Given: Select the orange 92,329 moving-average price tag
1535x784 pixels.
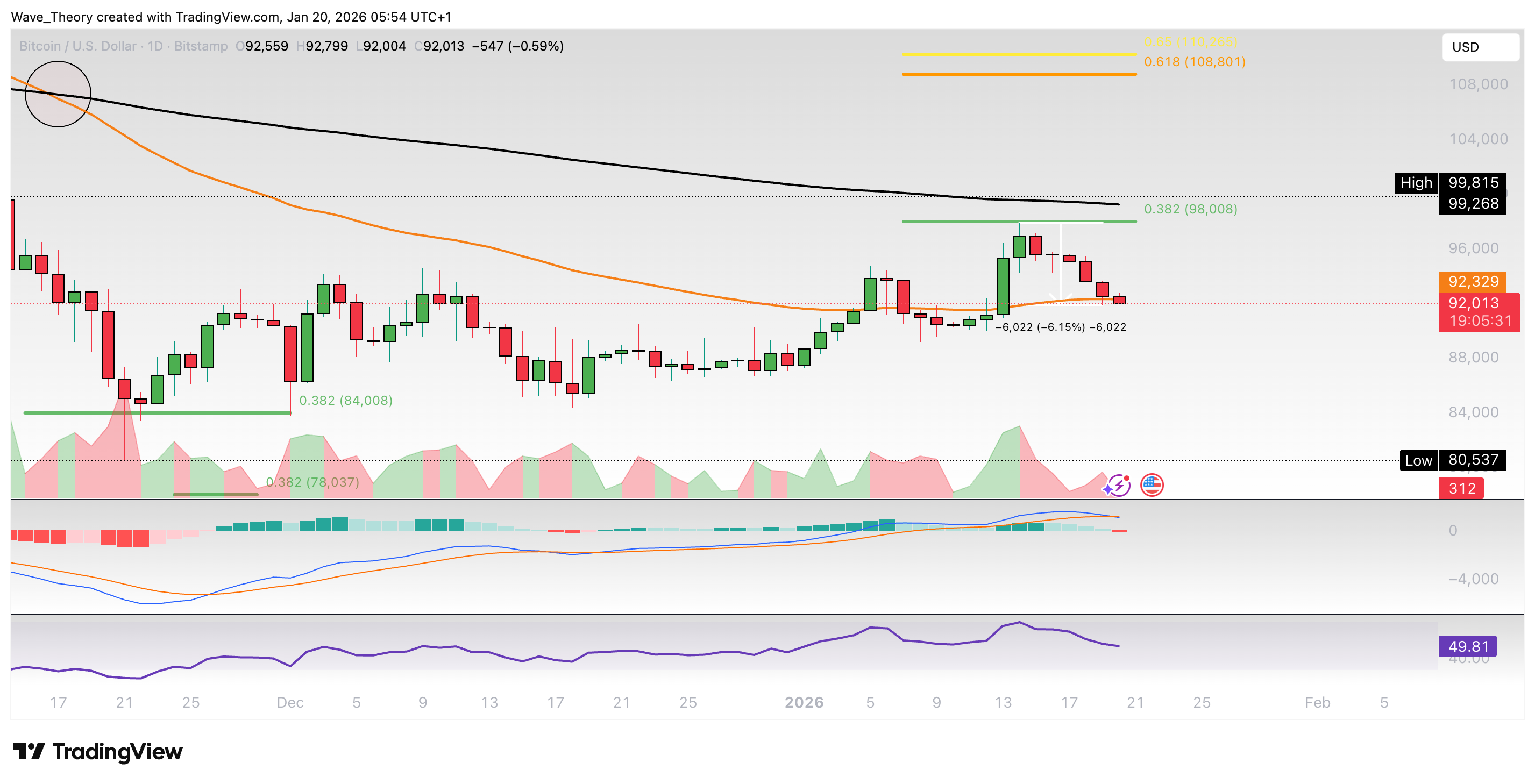Looking at the screenshot, I should tap(1472, 282).
